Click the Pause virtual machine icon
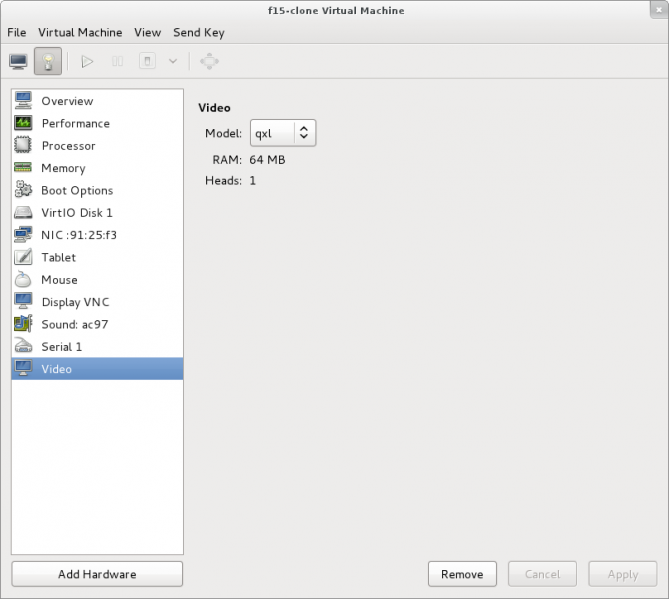This screenshot has width=669, height=599. (117, 61)
